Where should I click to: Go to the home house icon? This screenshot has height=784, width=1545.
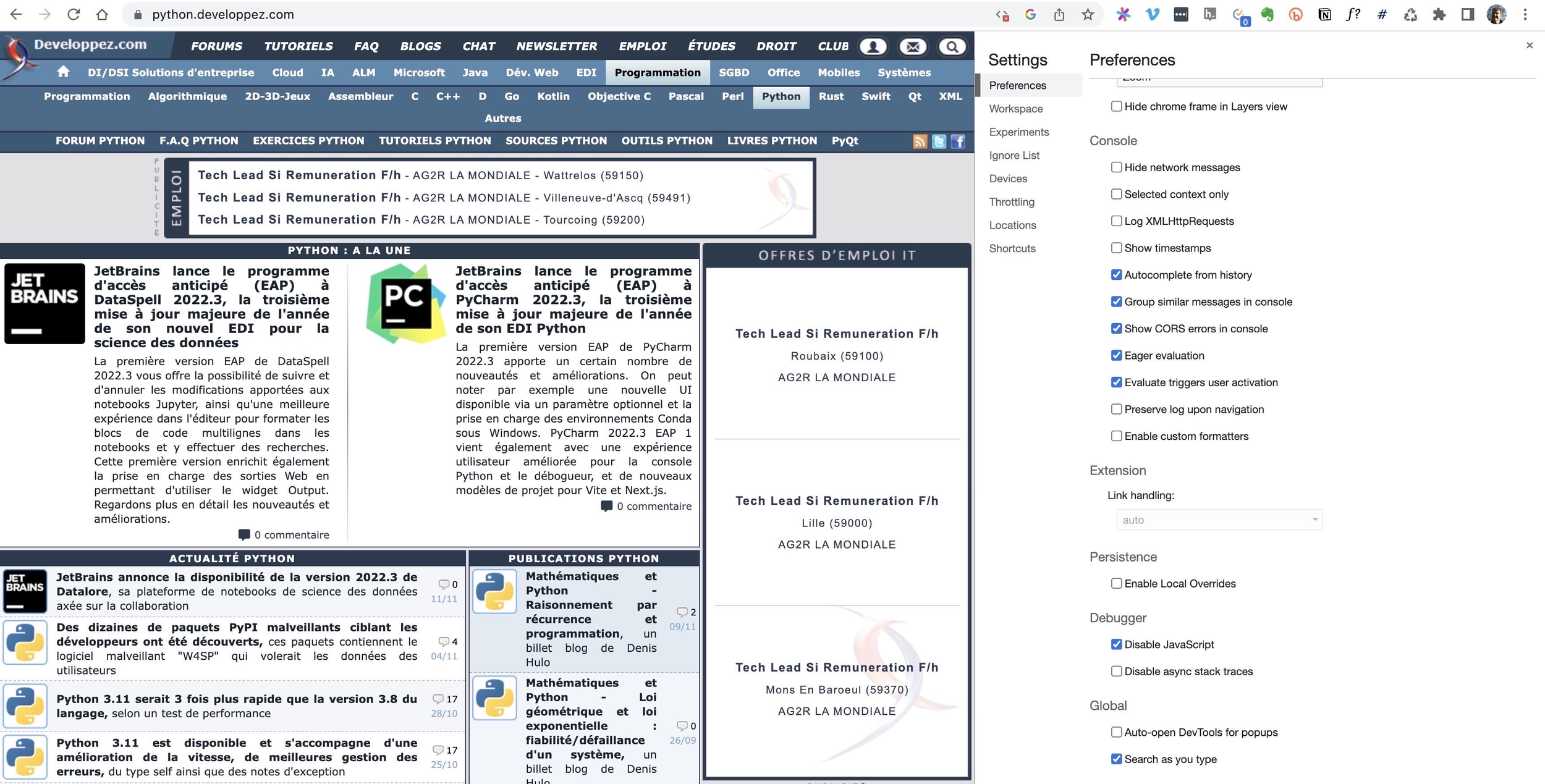coord(63,72)
